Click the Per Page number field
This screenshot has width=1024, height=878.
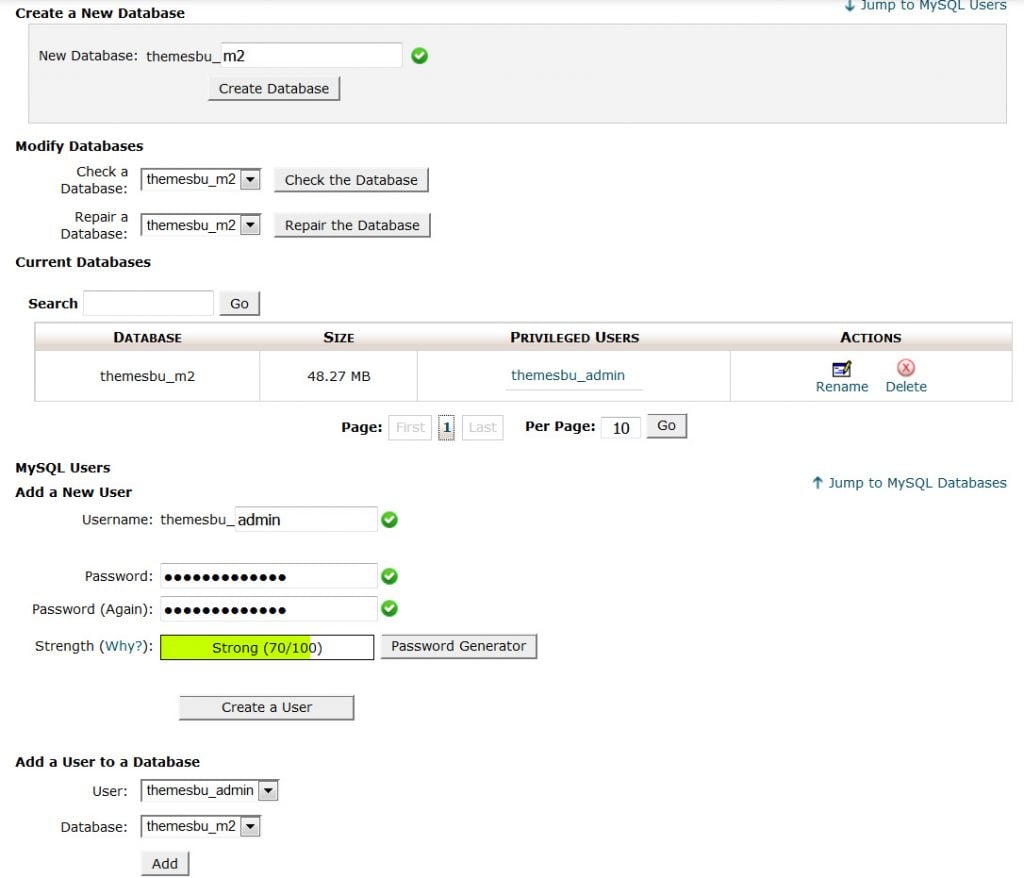coord(621,428)
